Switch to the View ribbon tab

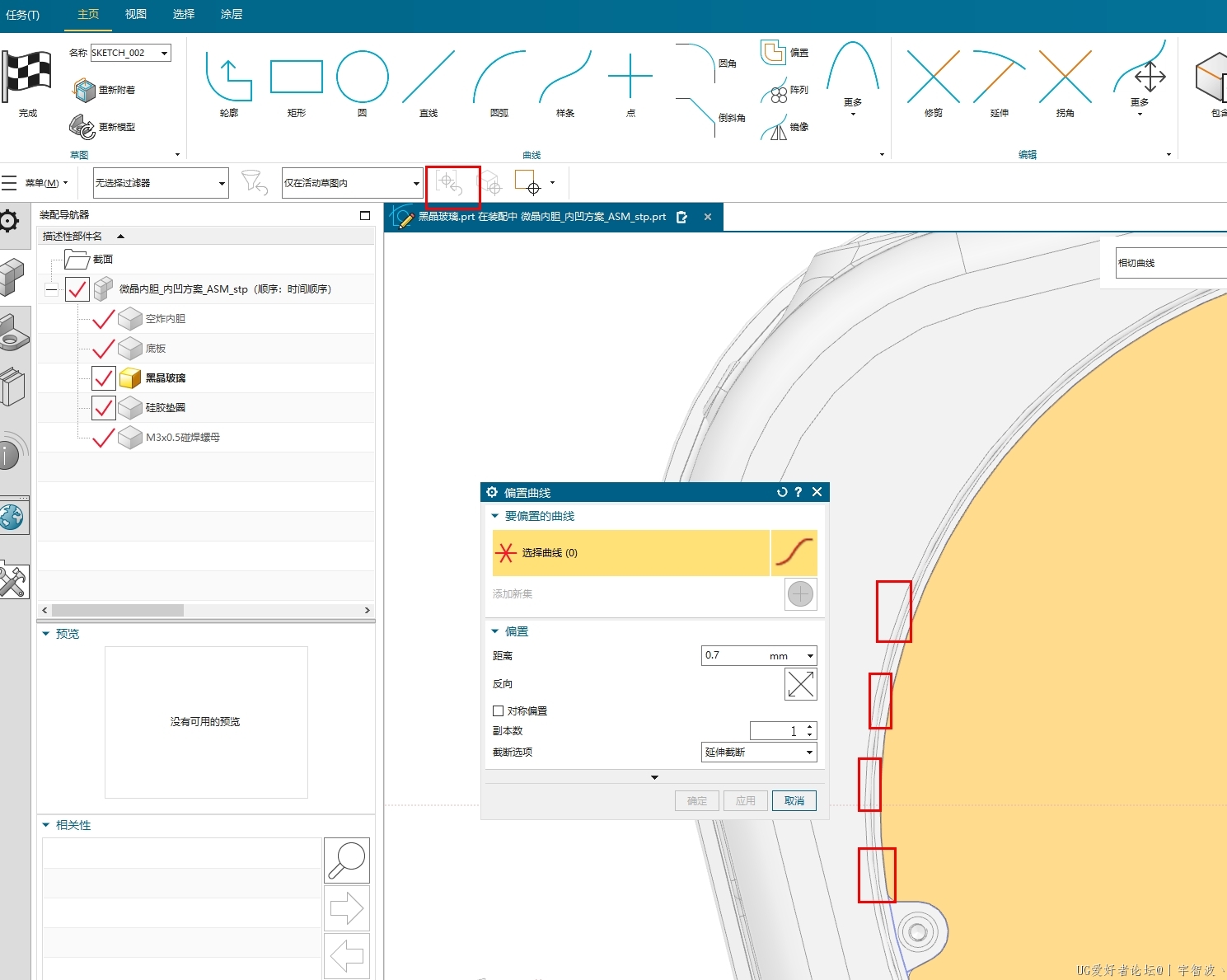[x=136, y=14]
